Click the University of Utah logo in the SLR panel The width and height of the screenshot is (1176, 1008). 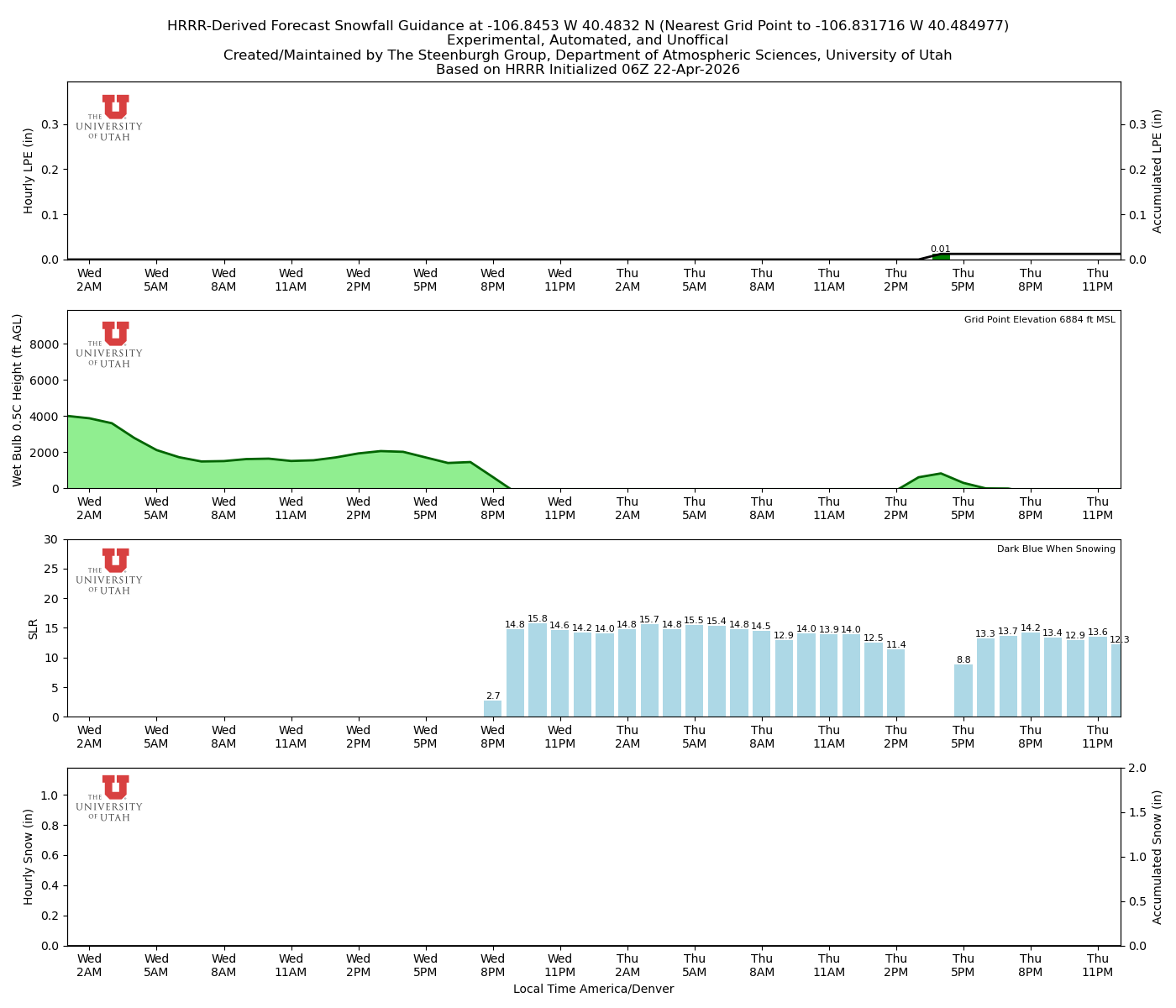click(x=110, y=571)
